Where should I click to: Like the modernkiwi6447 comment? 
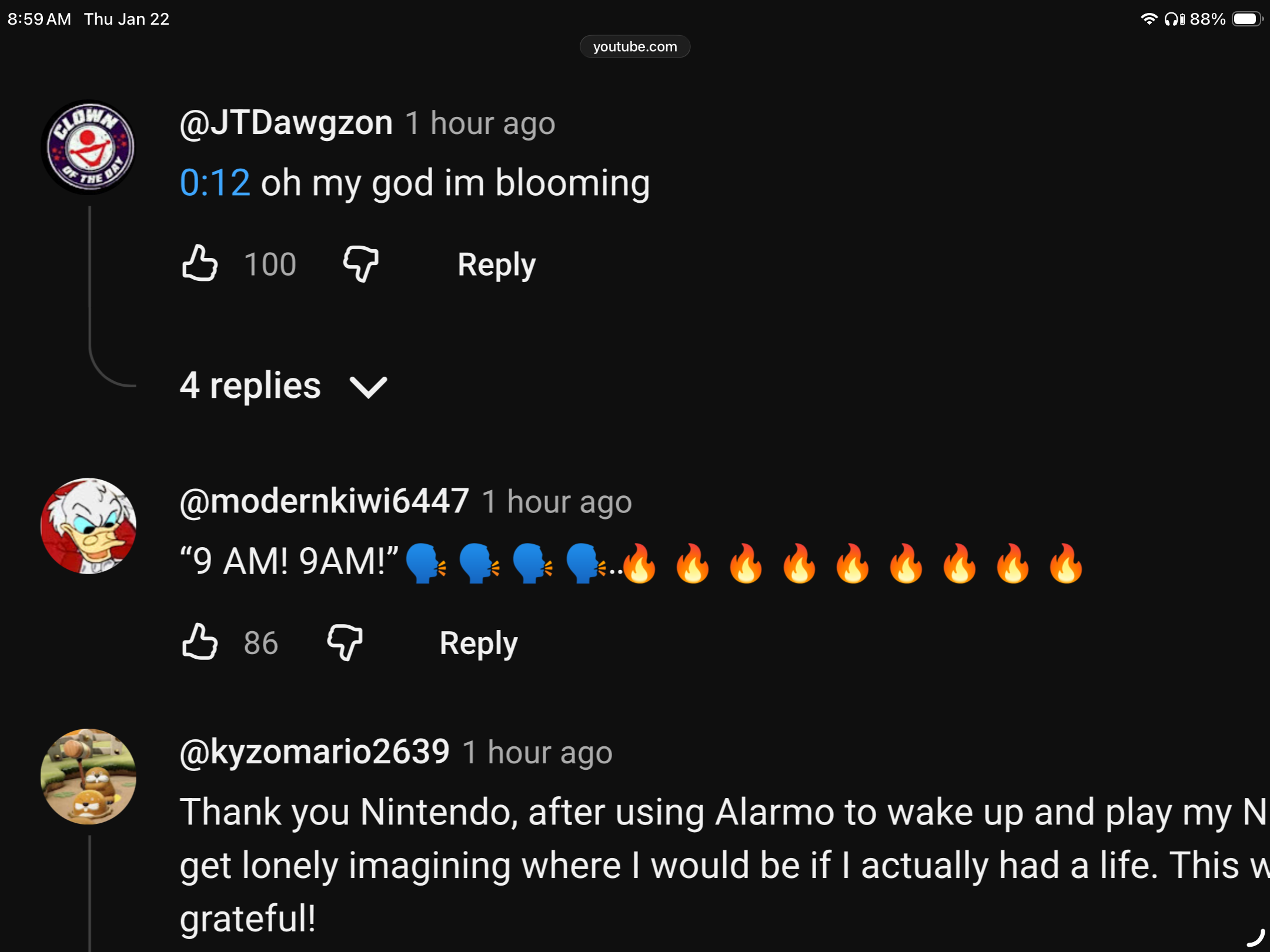tap(200, 642)
